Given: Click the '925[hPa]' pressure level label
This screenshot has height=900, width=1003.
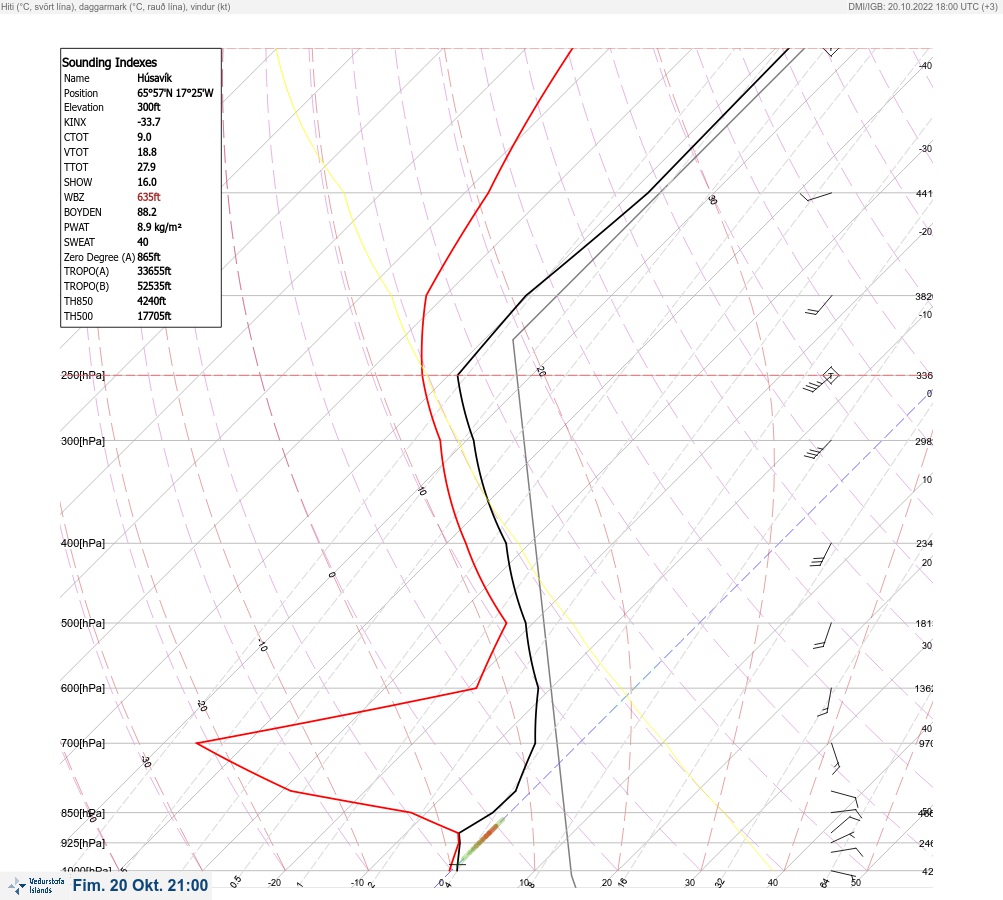Looking at the screenshot, I should pyautogui.click(x=83, y=843).
